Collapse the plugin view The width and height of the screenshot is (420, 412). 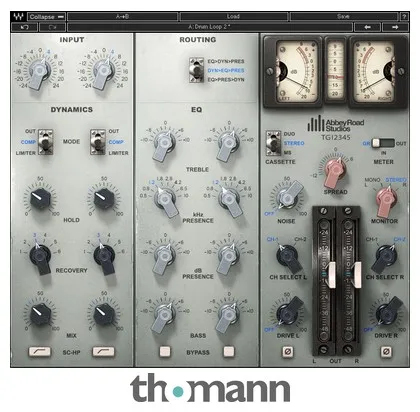point(47,16)
